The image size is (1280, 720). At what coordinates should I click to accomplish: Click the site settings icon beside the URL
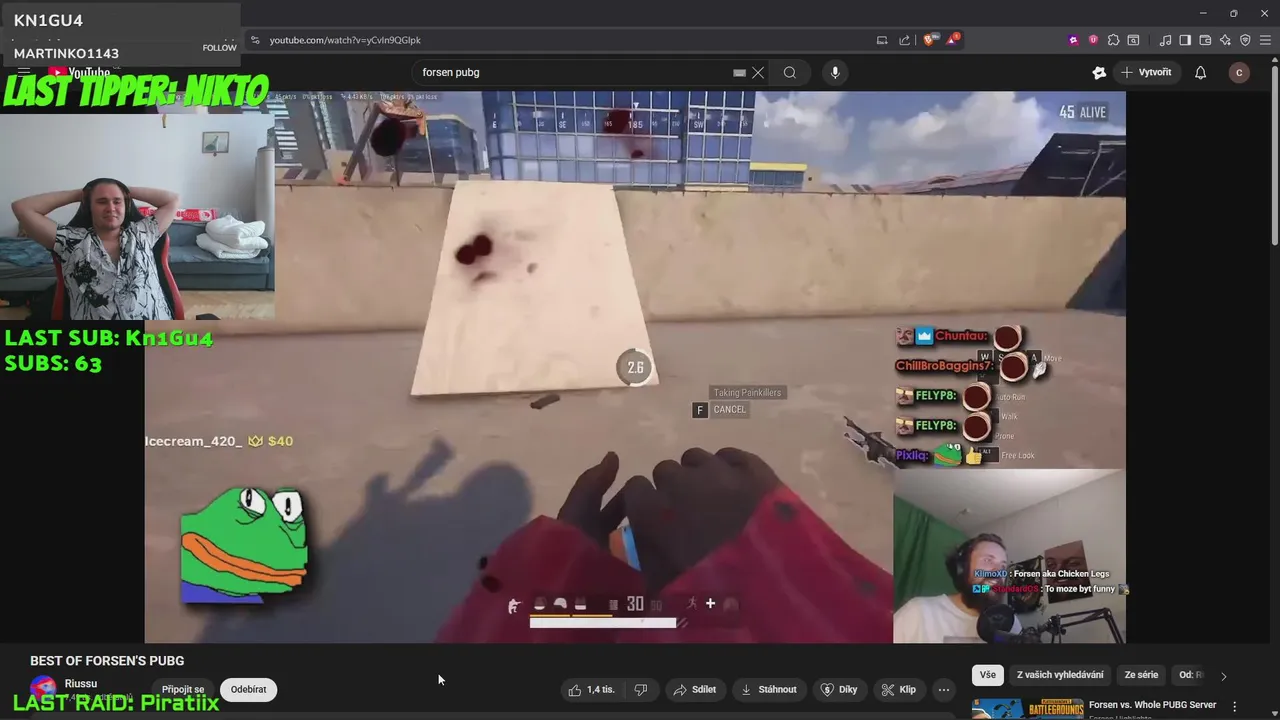point(255,40)
